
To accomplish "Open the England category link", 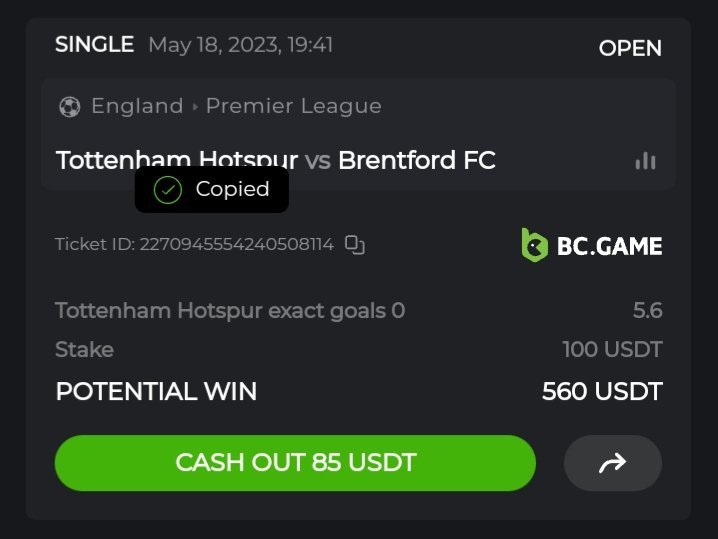I will pyautogui.click(x=137, y=106).
